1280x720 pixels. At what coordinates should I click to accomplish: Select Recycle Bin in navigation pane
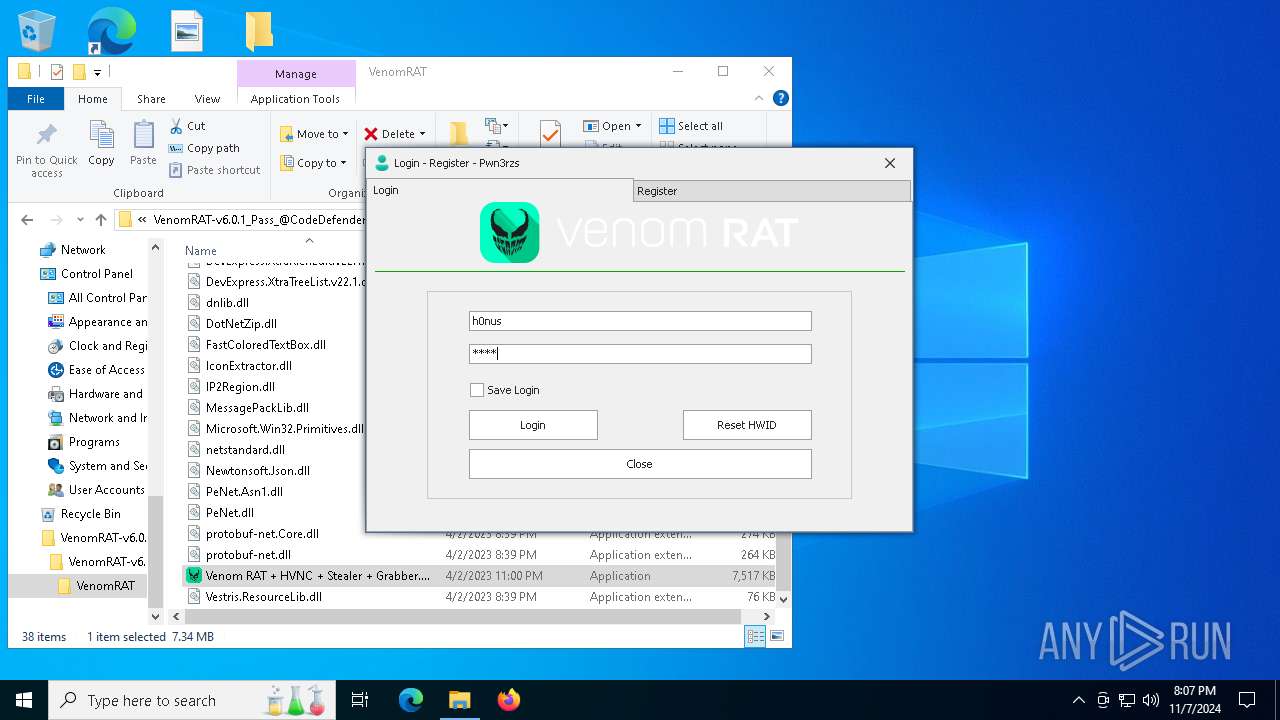pyautogui.click(x=90, y=514)
